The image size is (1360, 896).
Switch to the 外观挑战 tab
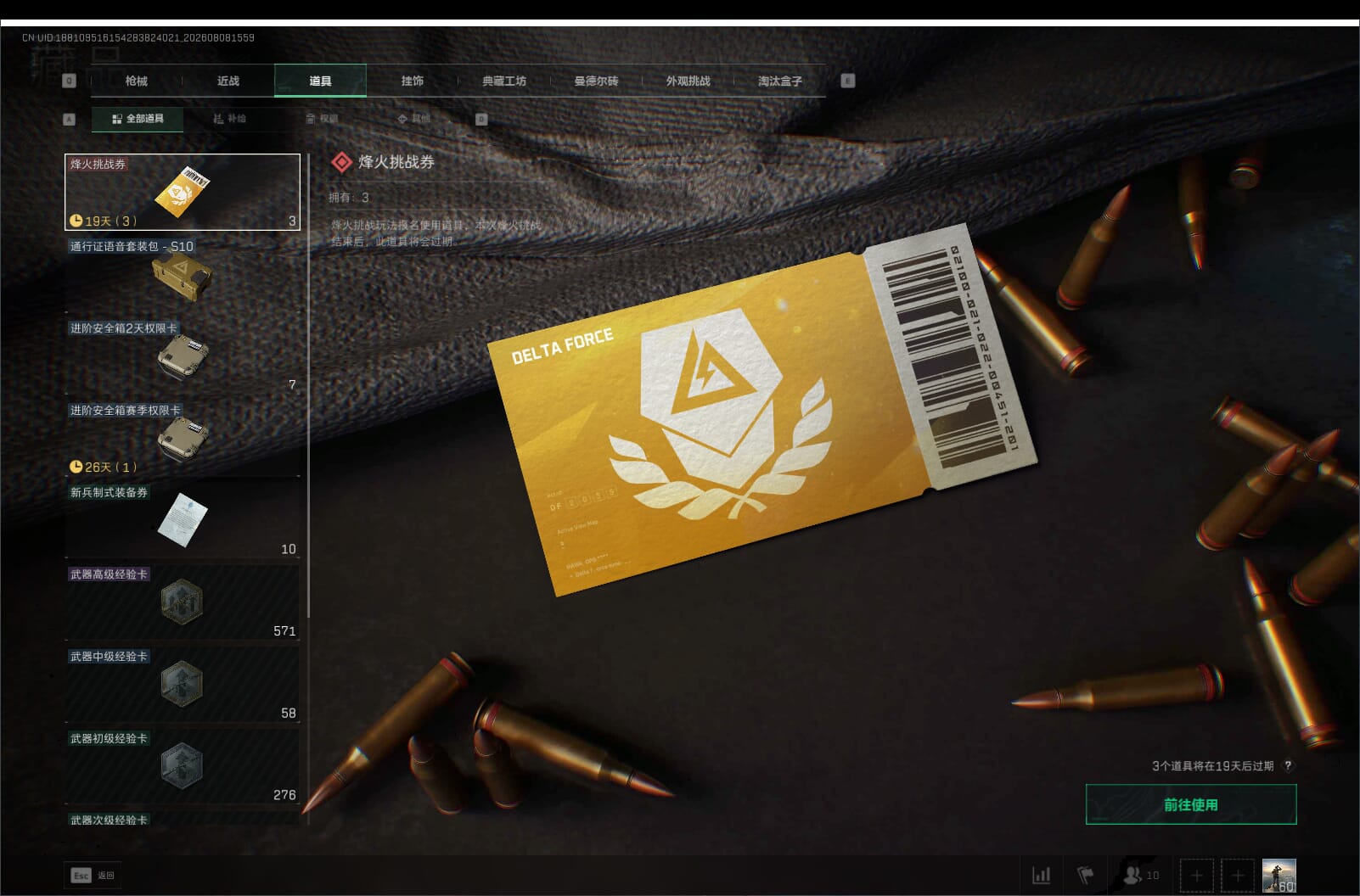[x=688, y=81]
